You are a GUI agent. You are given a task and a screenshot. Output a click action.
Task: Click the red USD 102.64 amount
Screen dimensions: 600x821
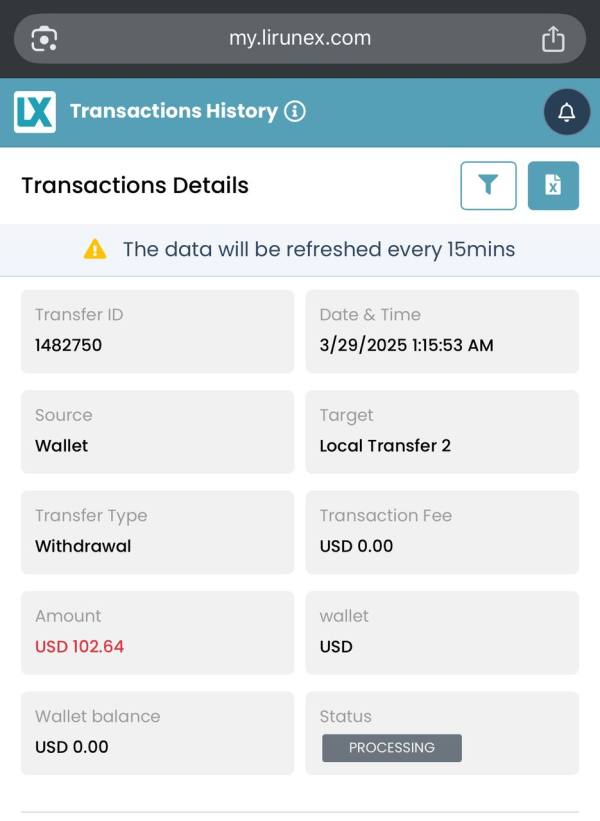pyautogui.click(x=80, y=646)
